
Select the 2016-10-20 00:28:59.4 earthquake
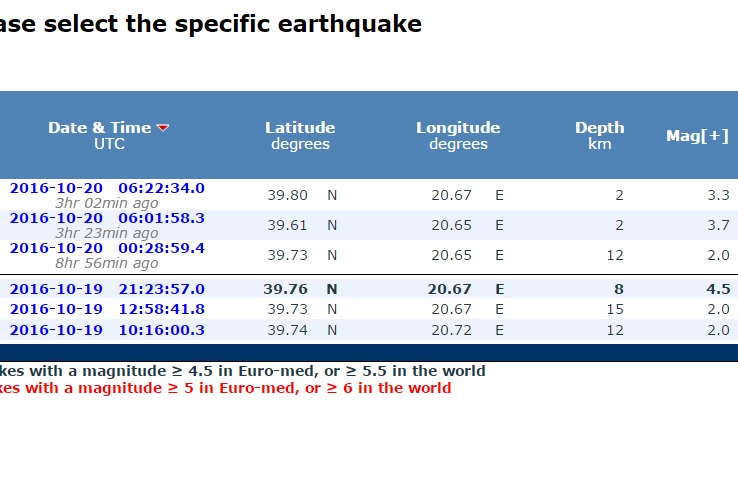click(x=107, y=248)
